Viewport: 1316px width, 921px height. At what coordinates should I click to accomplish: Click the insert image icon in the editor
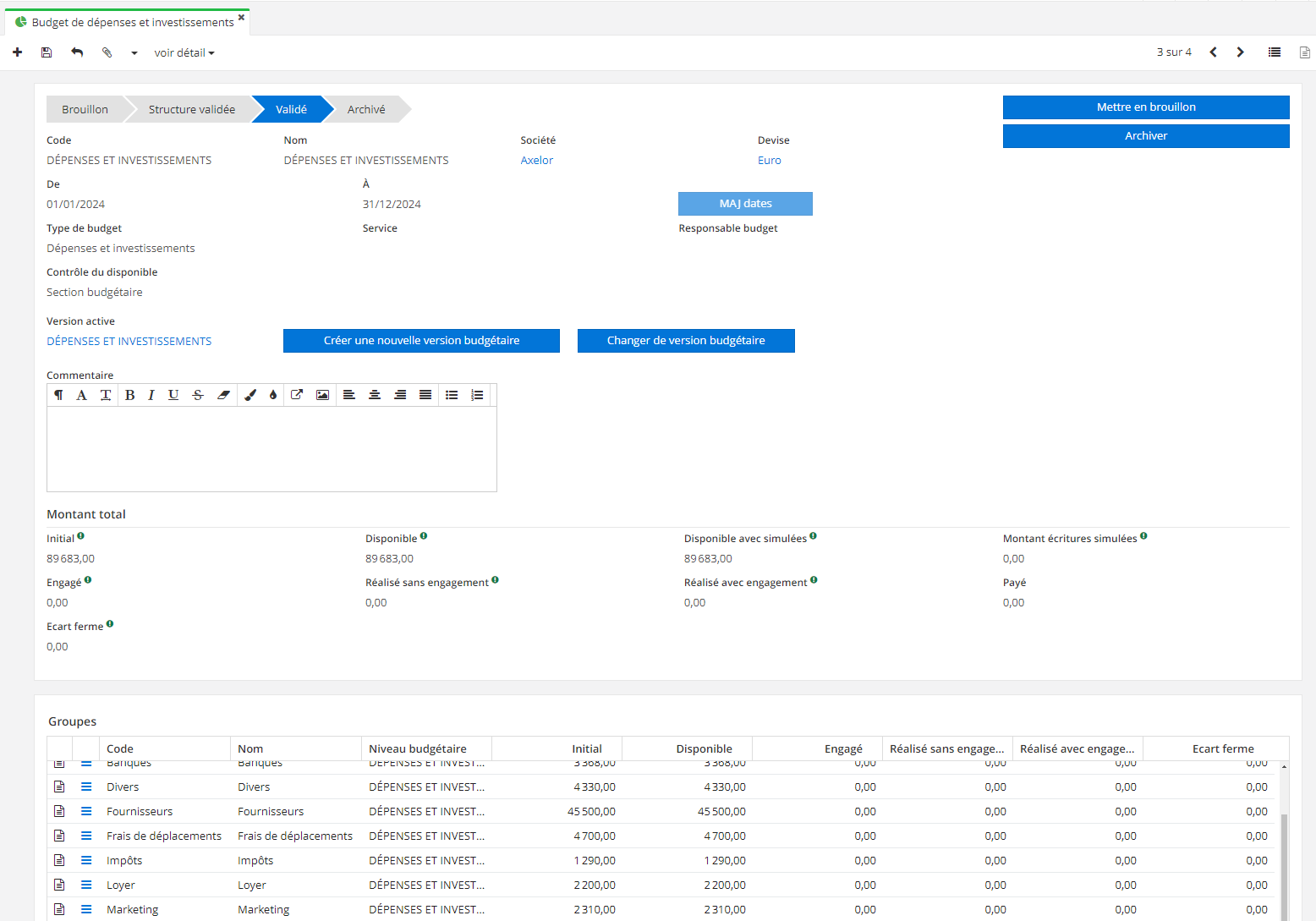[322, 395]
